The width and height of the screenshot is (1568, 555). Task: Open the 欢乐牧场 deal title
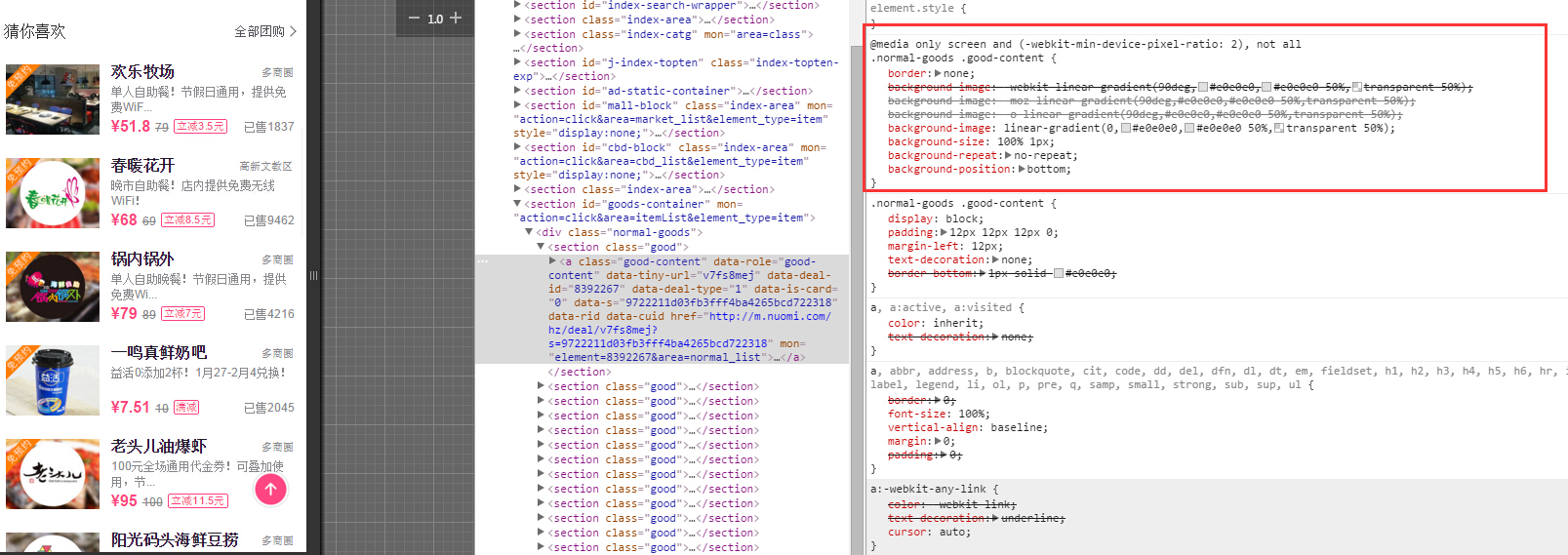[x=142, y=71]
